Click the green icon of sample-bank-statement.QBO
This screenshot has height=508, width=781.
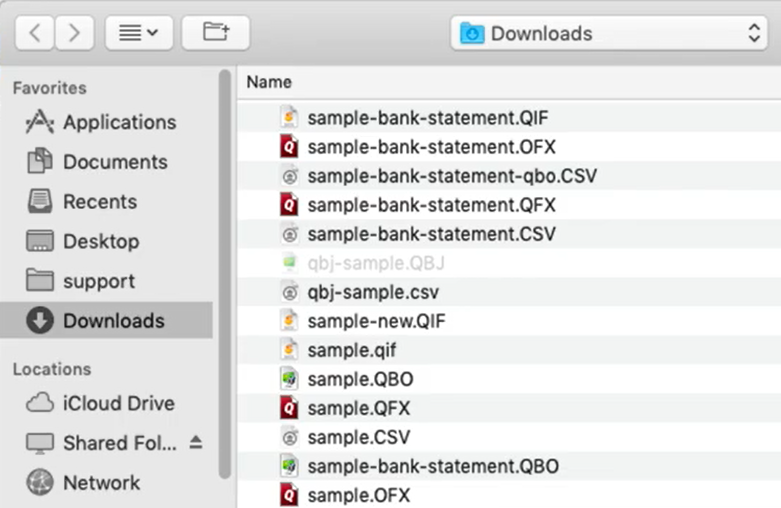[289, 466]
